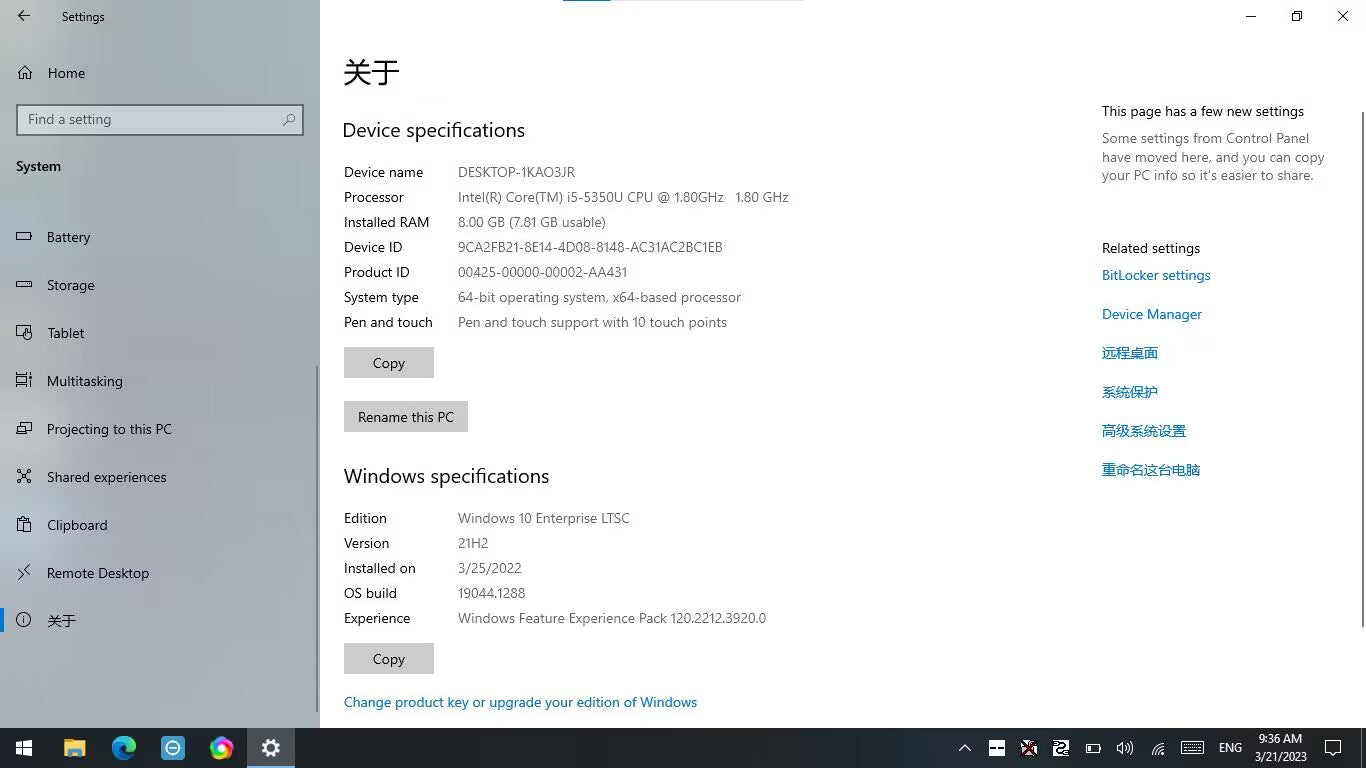1366x768 pixels.
Task: Change product key or upgrade Windows edition
Action: (x=520, y=702)
